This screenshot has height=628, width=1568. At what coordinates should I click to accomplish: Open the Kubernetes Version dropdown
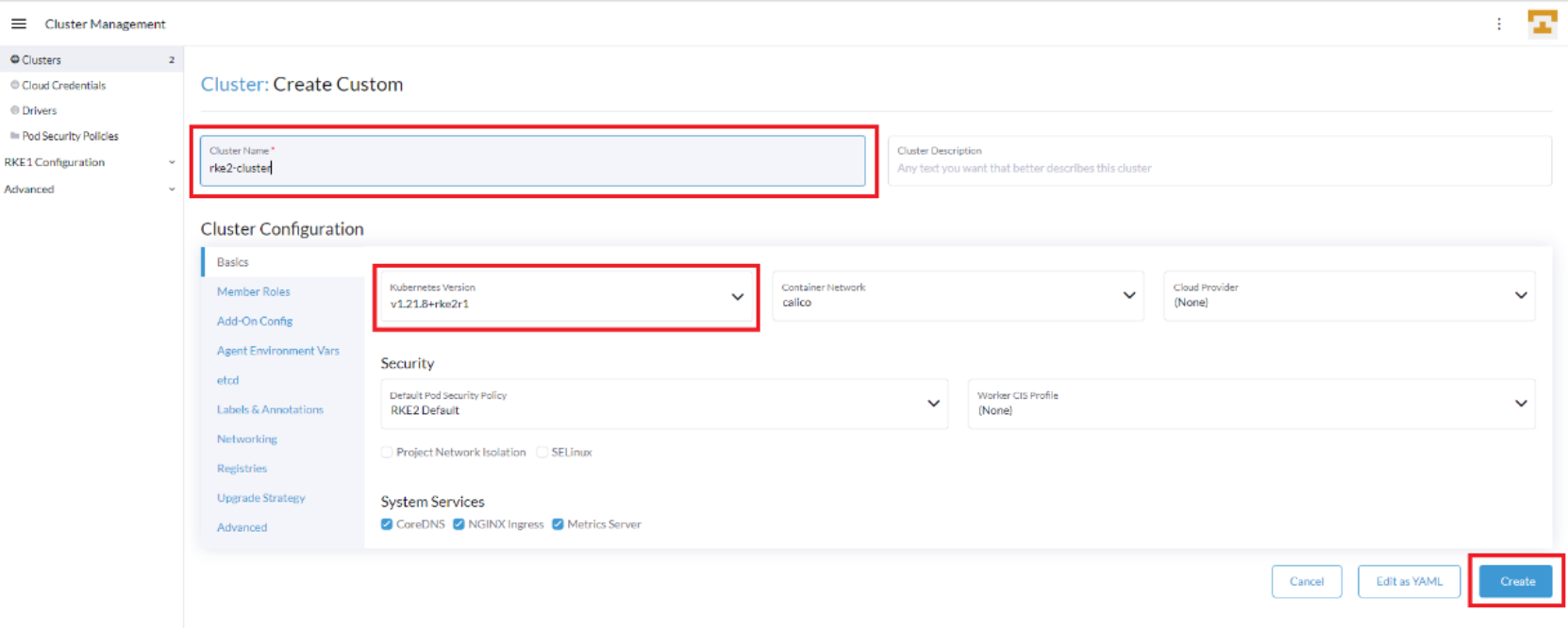point(566,296)
